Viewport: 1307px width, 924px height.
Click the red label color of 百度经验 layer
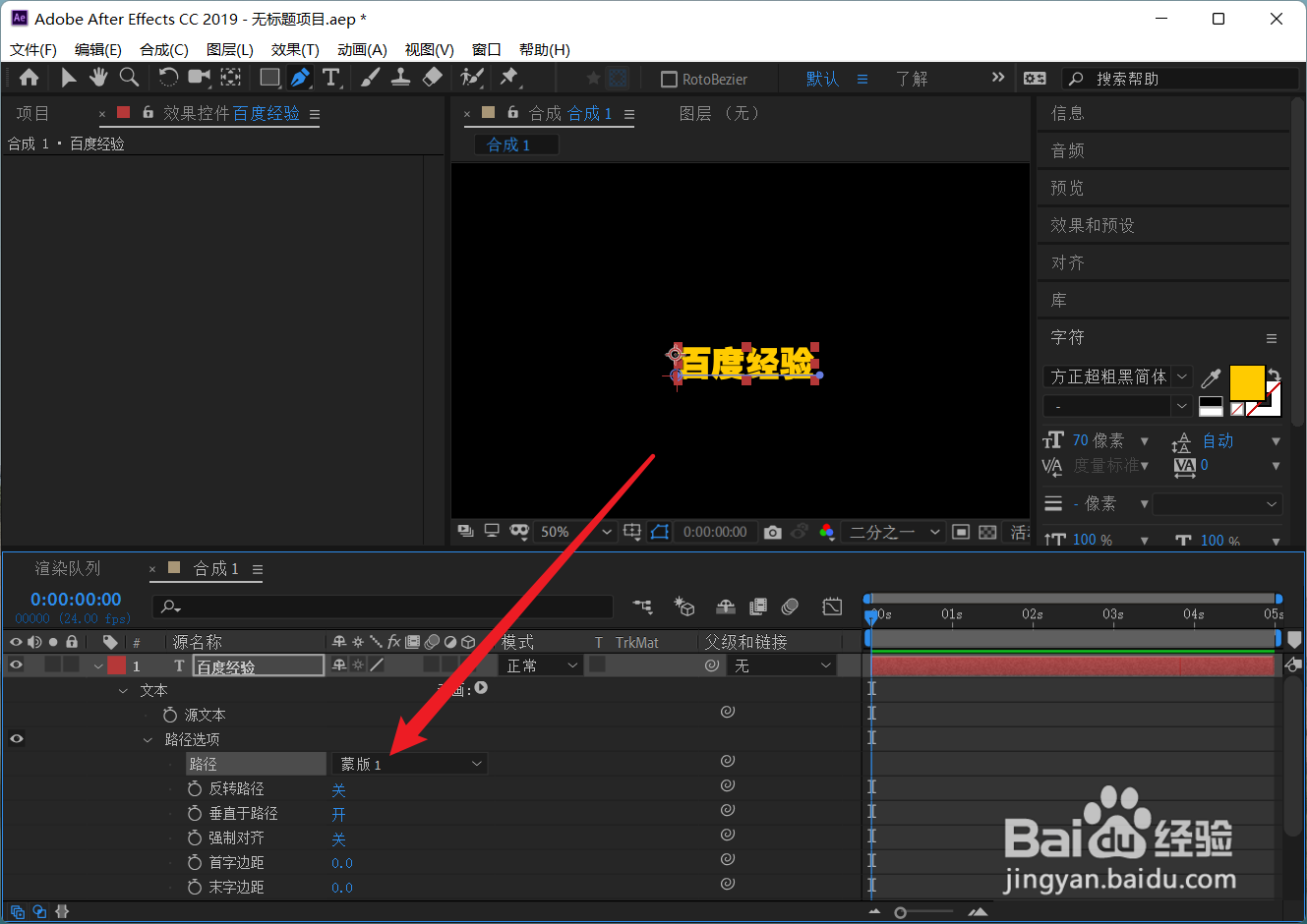coord(117,665)
